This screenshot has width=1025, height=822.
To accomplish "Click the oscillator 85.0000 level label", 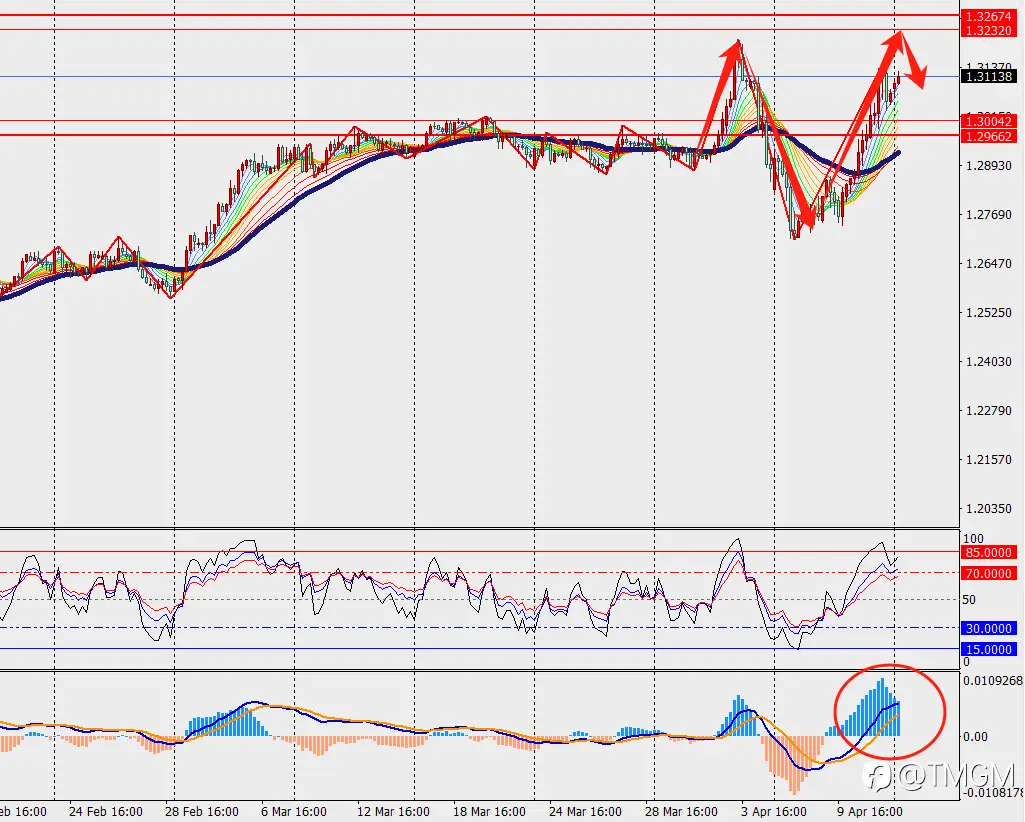I will (988, 553).
